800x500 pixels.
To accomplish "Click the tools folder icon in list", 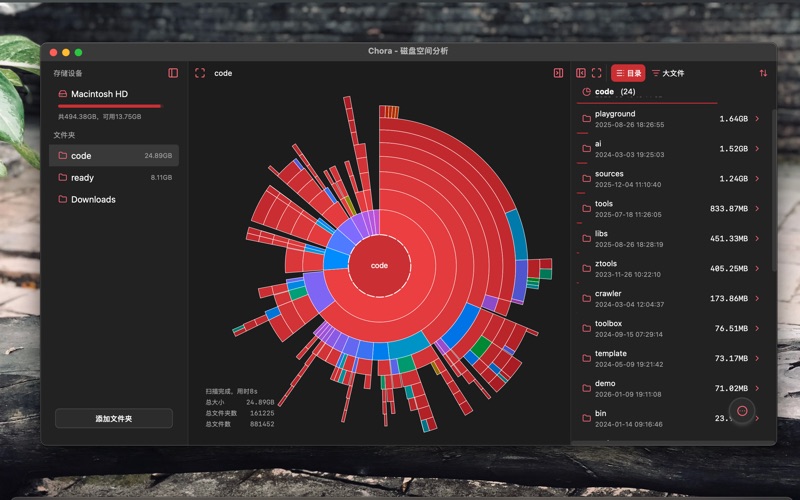I will click(586, 209).
